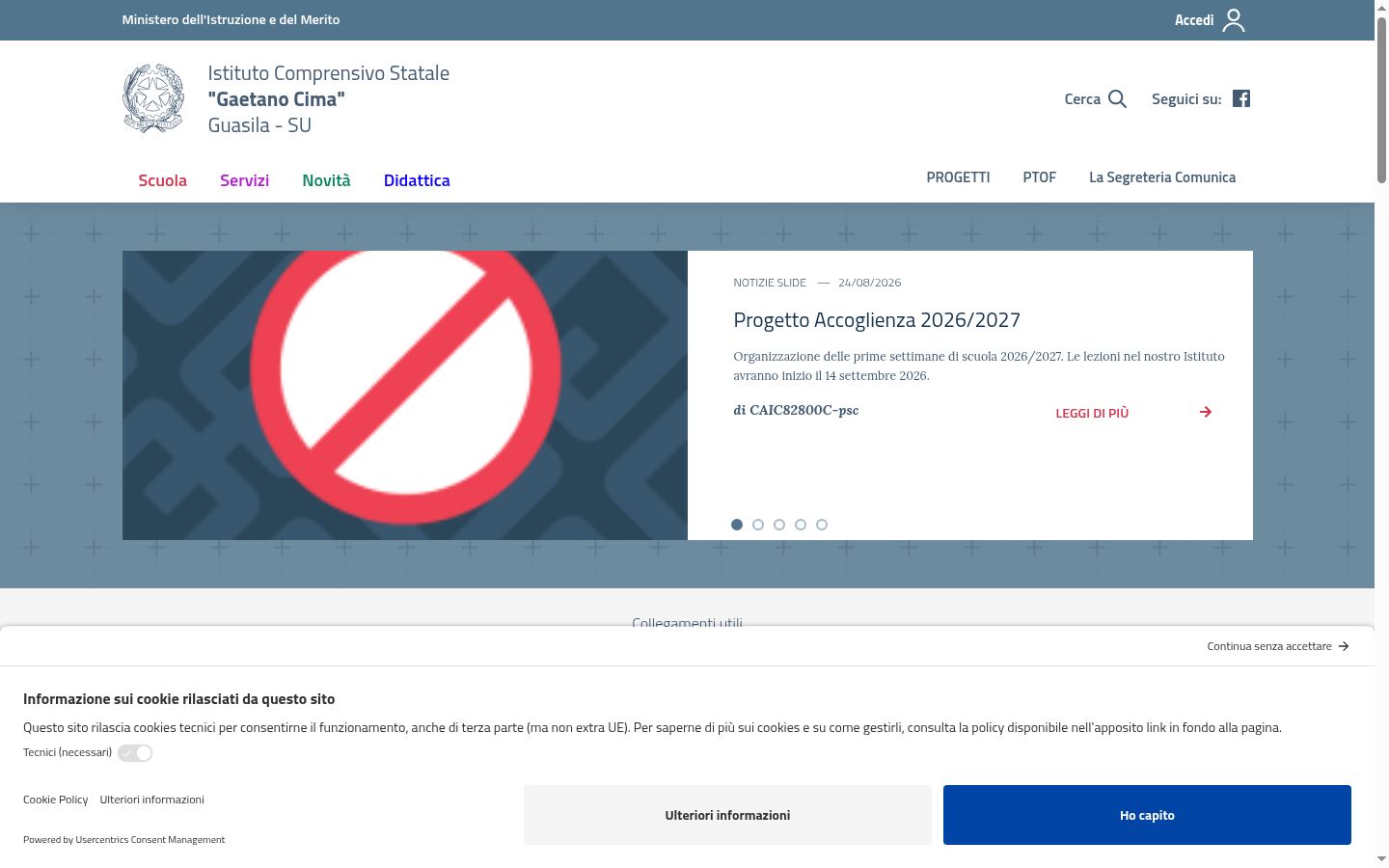Select the third carousel slide dot
Screen dimensions: 1389x868
pyautogui.click(x=779, y=525)
